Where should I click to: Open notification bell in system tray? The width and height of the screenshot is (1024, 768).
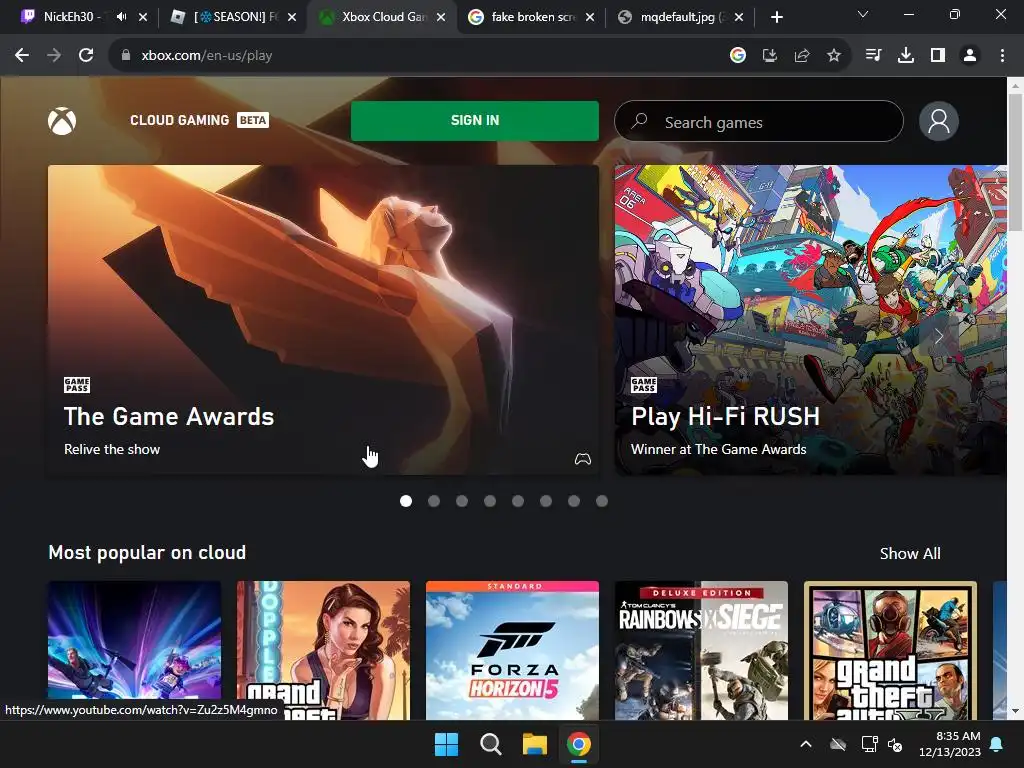pyautogui.click(x=997, y=744)
